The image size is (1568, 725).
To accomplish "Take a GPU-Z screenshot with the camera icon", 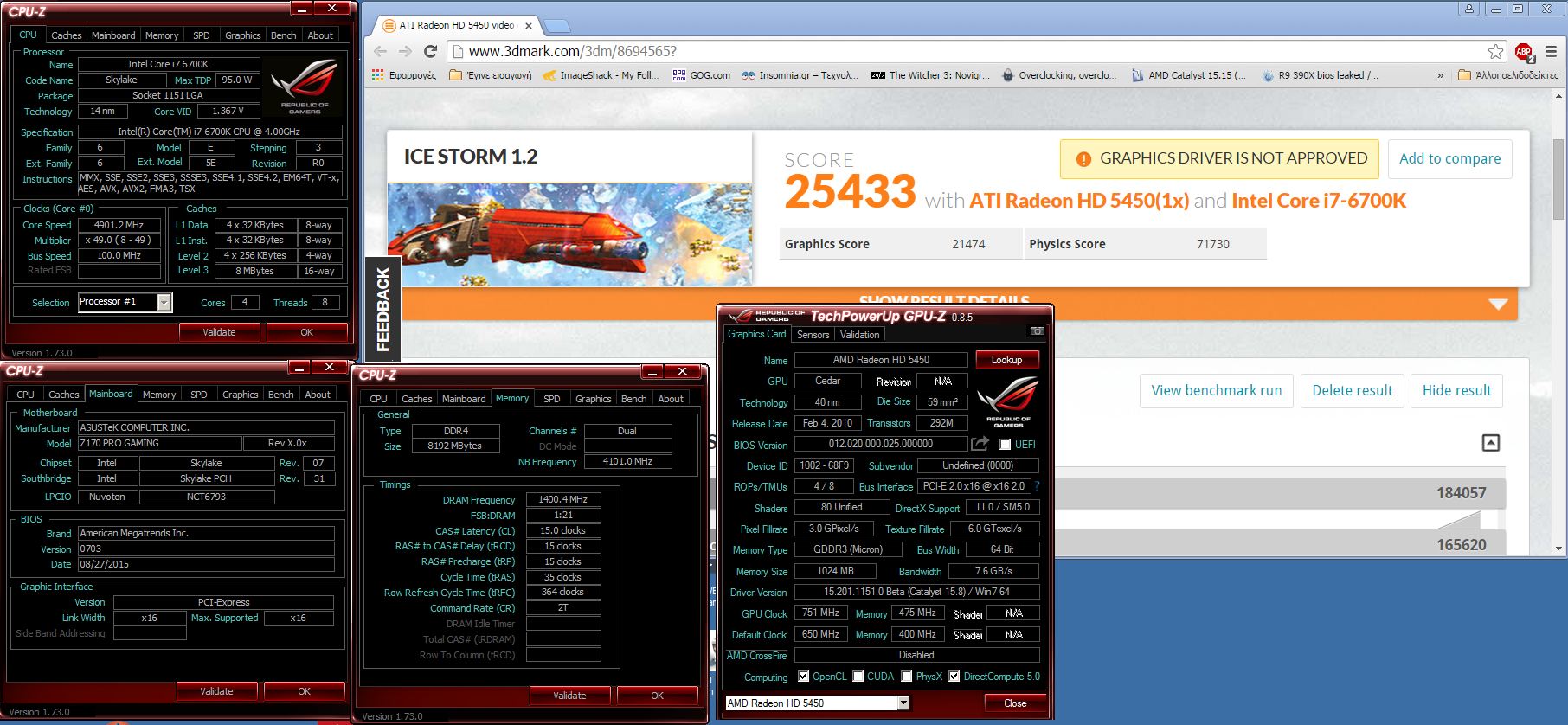I will pos(1037,331).
